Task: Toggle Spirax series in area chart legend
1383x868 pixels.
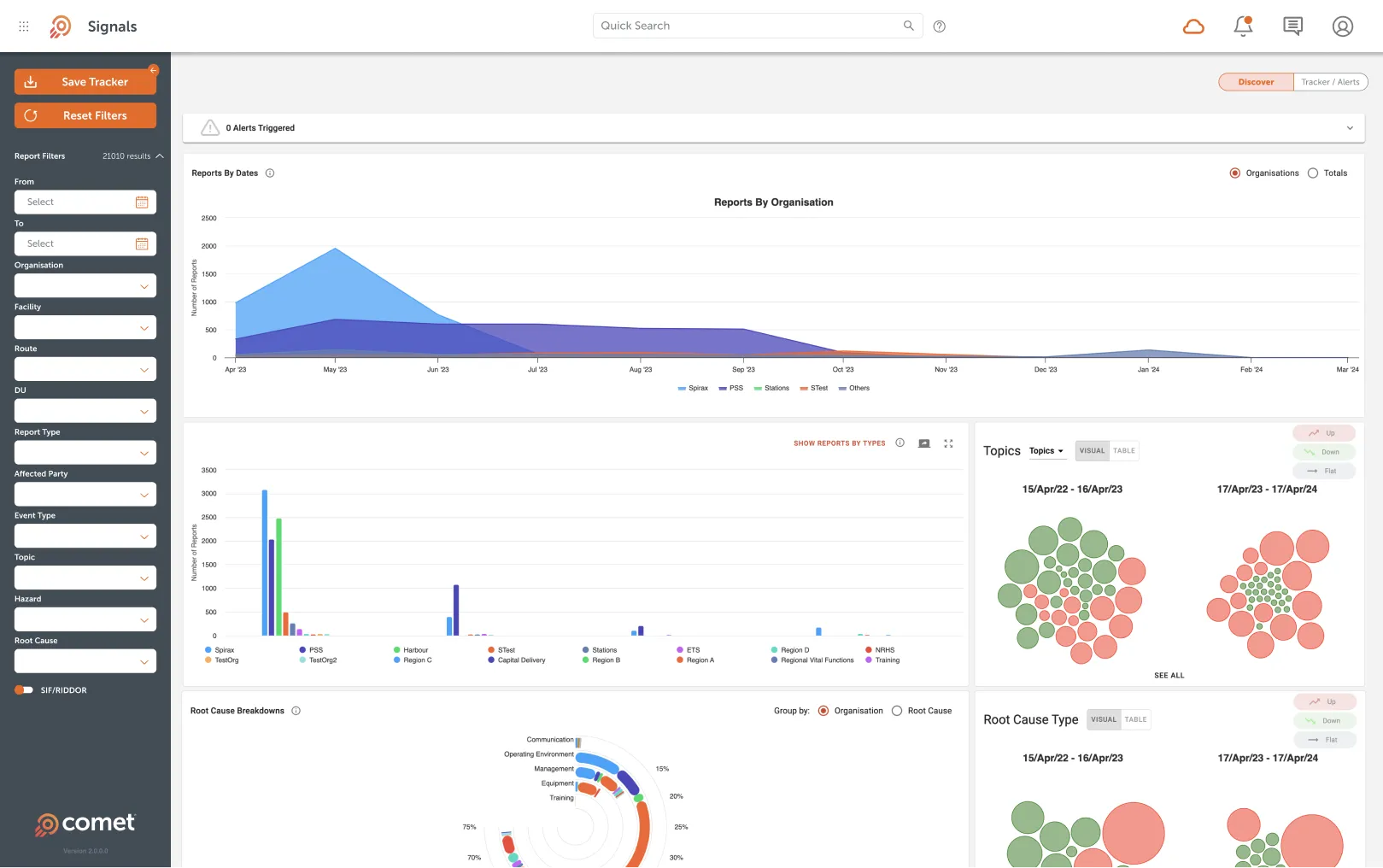Action: 693,388
